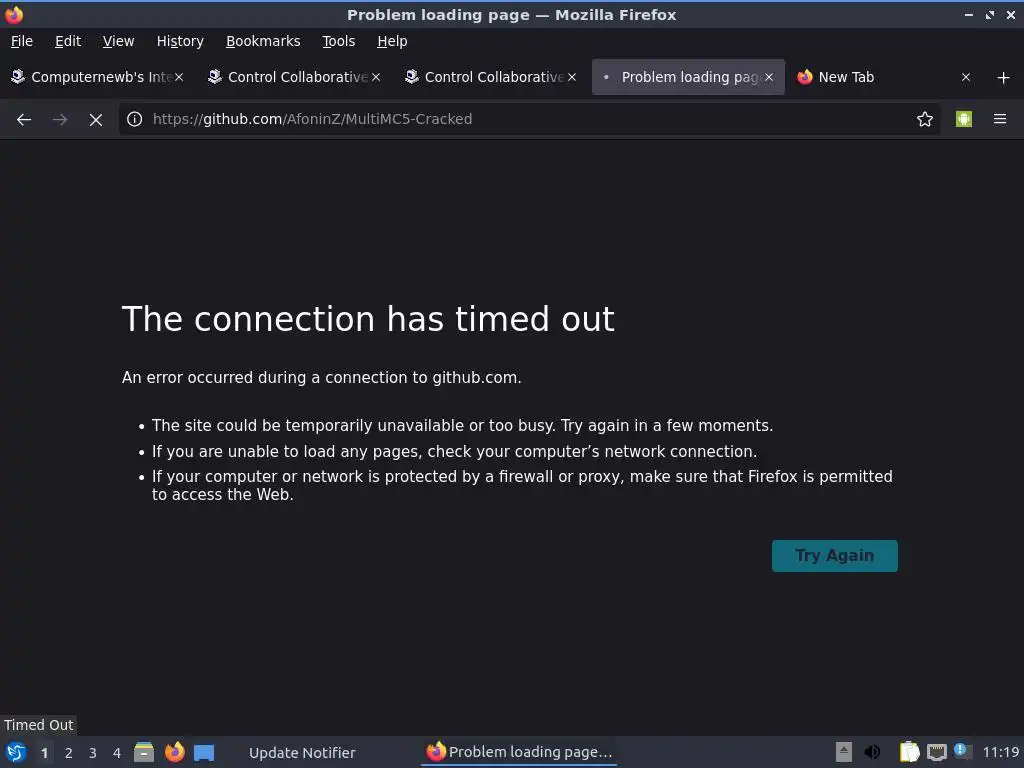The height and width of the screenshot is (768, 1024).
Task: Open a new tab with the plus button
Action: click(x=1004, y=78)
